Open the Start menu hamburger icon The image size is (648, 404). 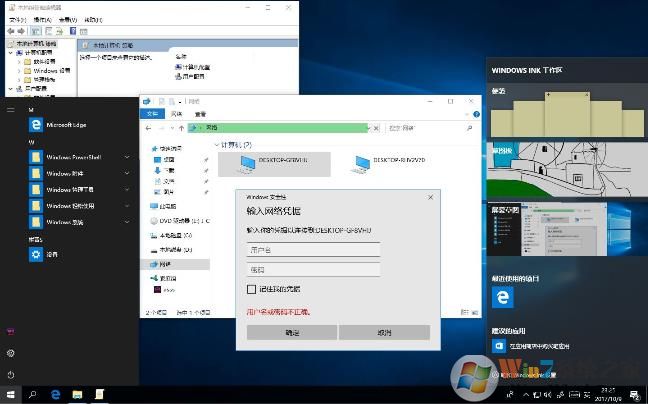[x=10, y=108]
